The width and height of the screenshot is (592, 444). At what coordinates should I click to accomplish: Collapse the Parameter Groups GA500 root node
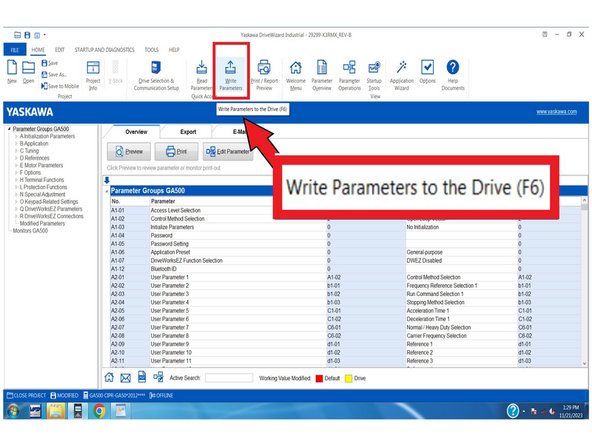pyautogui.click(x=9, y=129)
